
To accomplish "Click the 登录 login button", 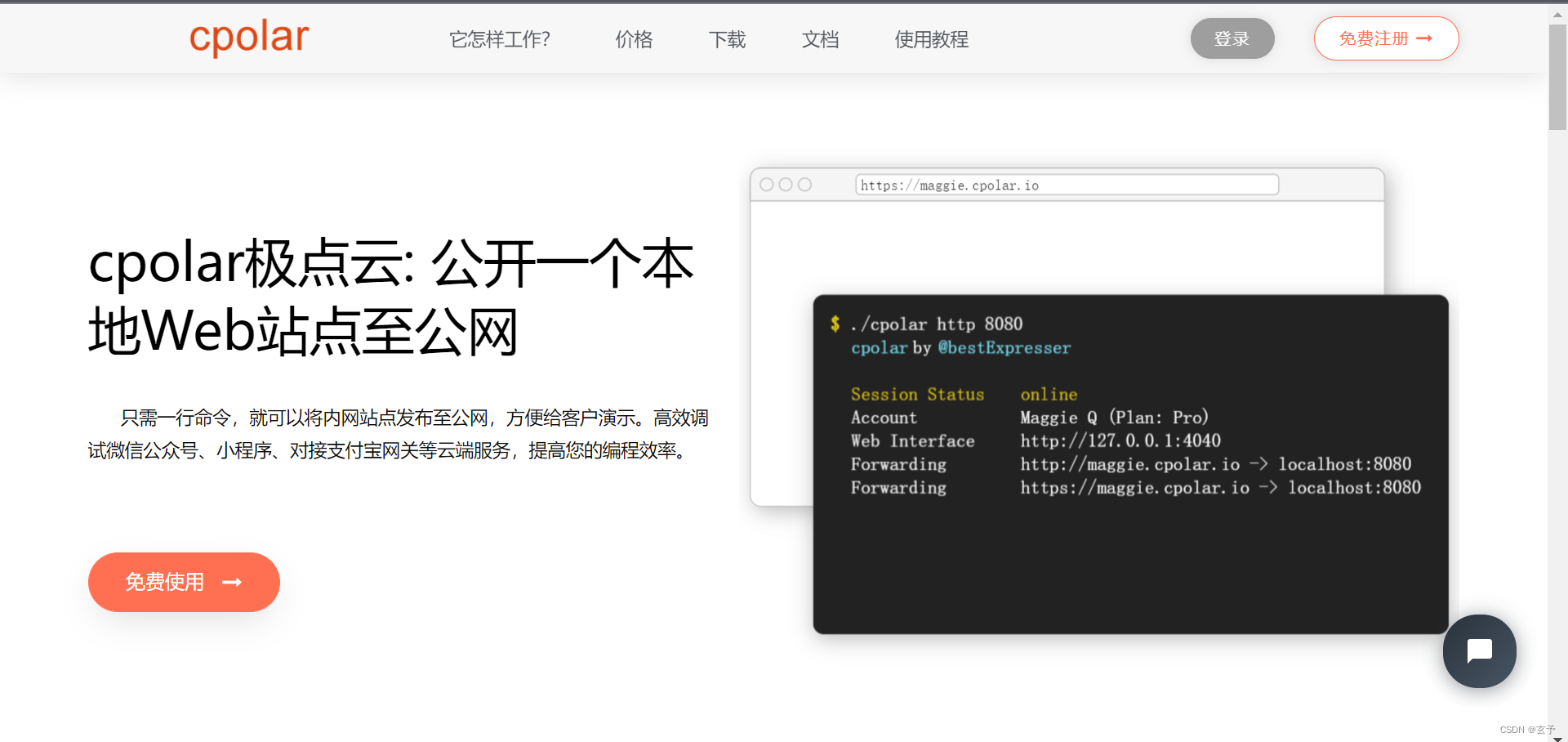I will click(x=1232, y=38).
